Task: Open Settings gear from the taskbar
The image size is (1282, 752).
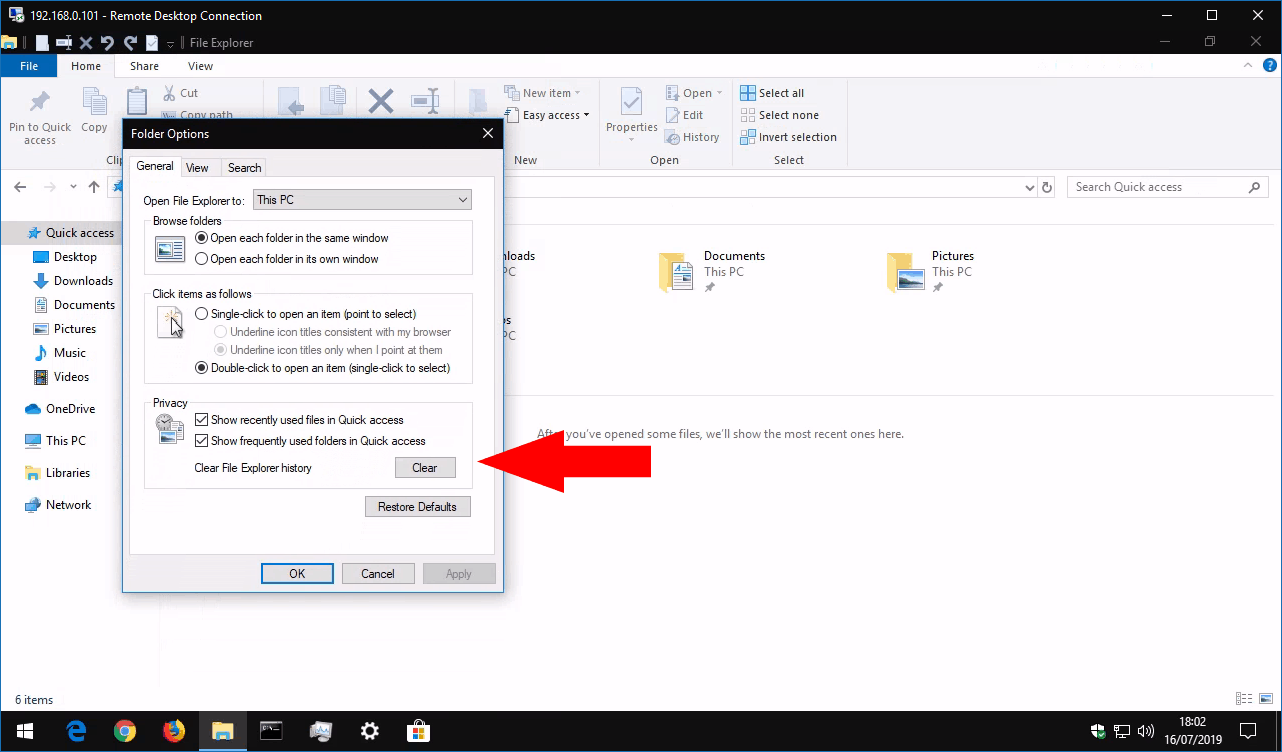Action: click(x=370, y=731)
